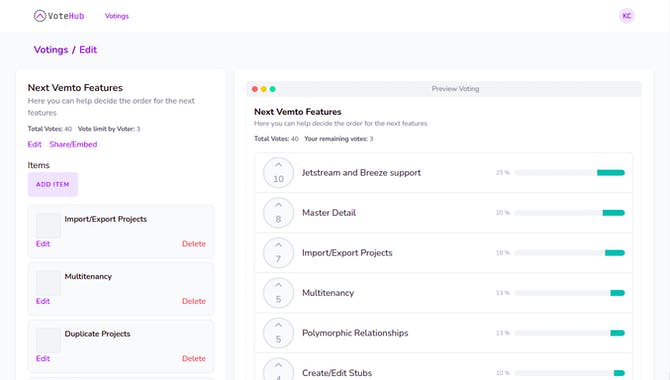Click the ADD ITEM button
The height and width of the screenshot is (380, 670).
(53, 184)
